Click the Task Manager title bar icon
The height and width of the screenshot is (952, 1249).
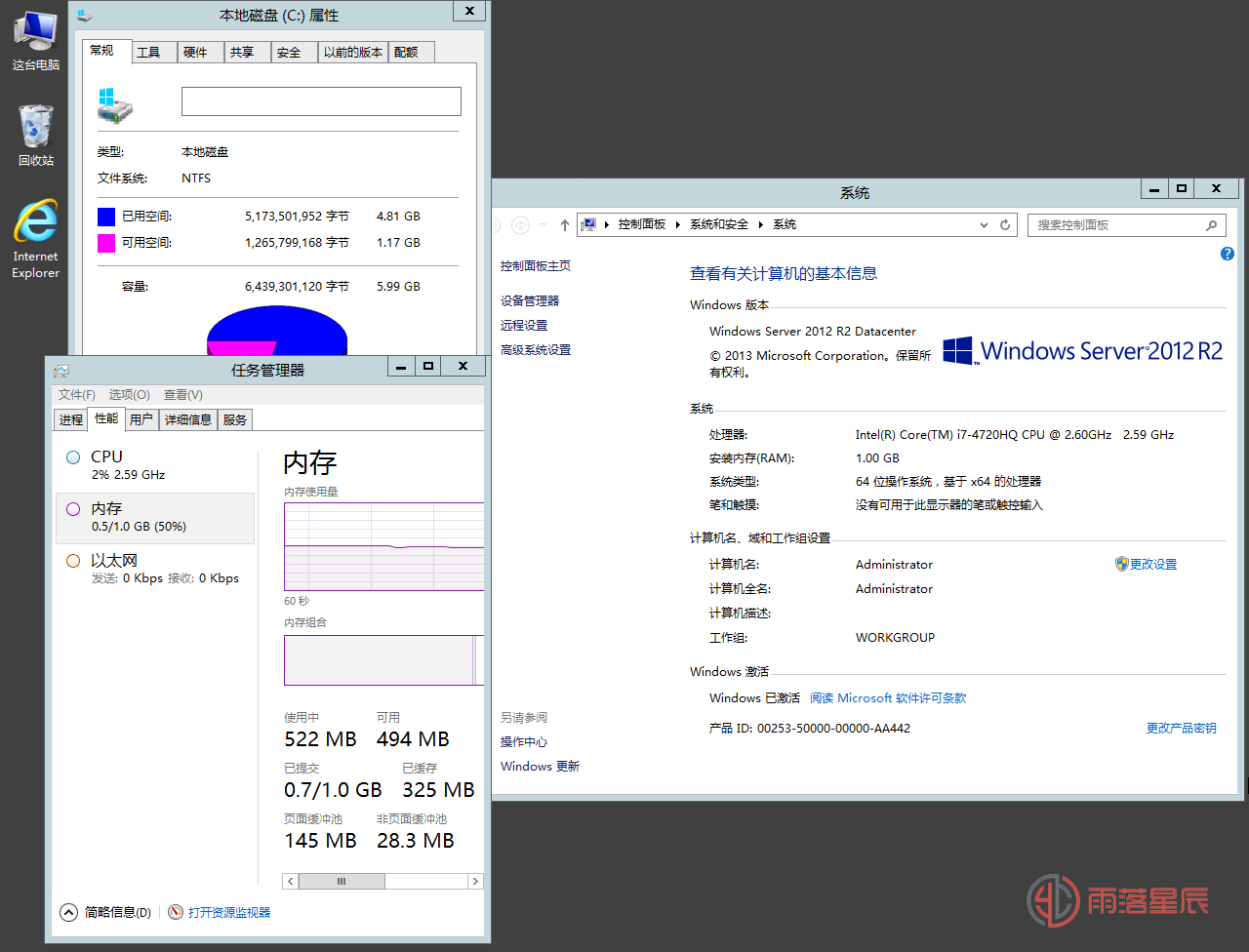coord(61,371)
